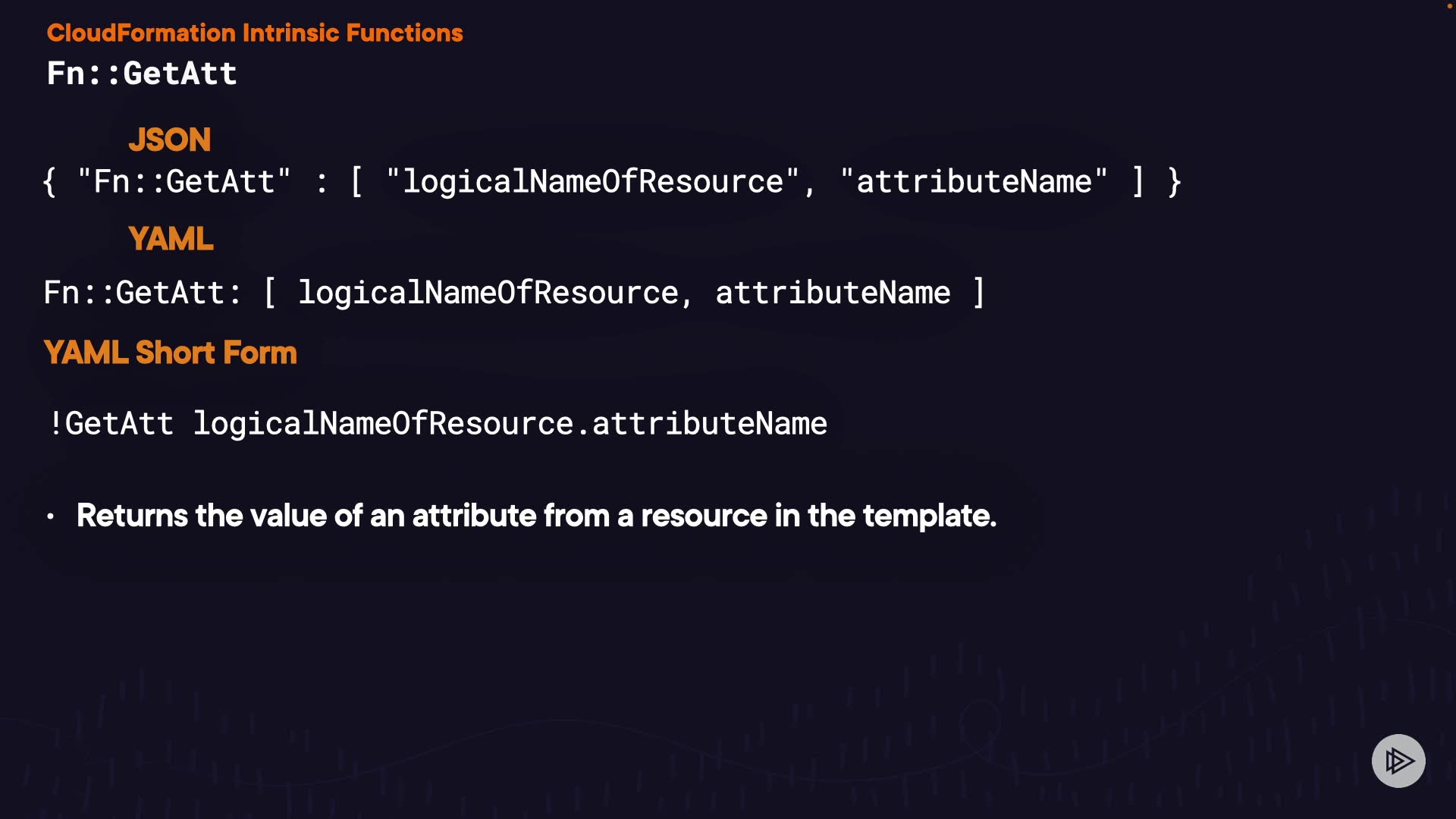The height and width of the screenshot is (819, 1456).
Task: Click the "YAML Short Form" heading
Action: 171,353
